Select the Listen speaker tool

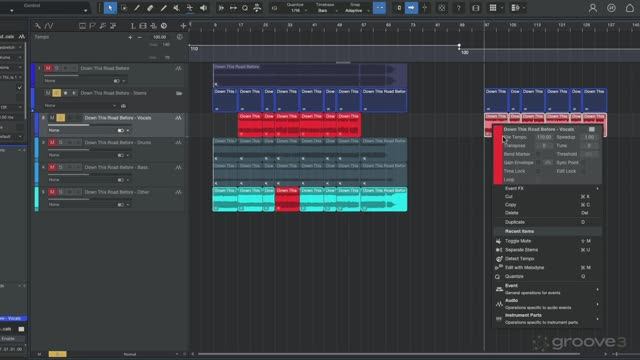click(x=203, y=8)
